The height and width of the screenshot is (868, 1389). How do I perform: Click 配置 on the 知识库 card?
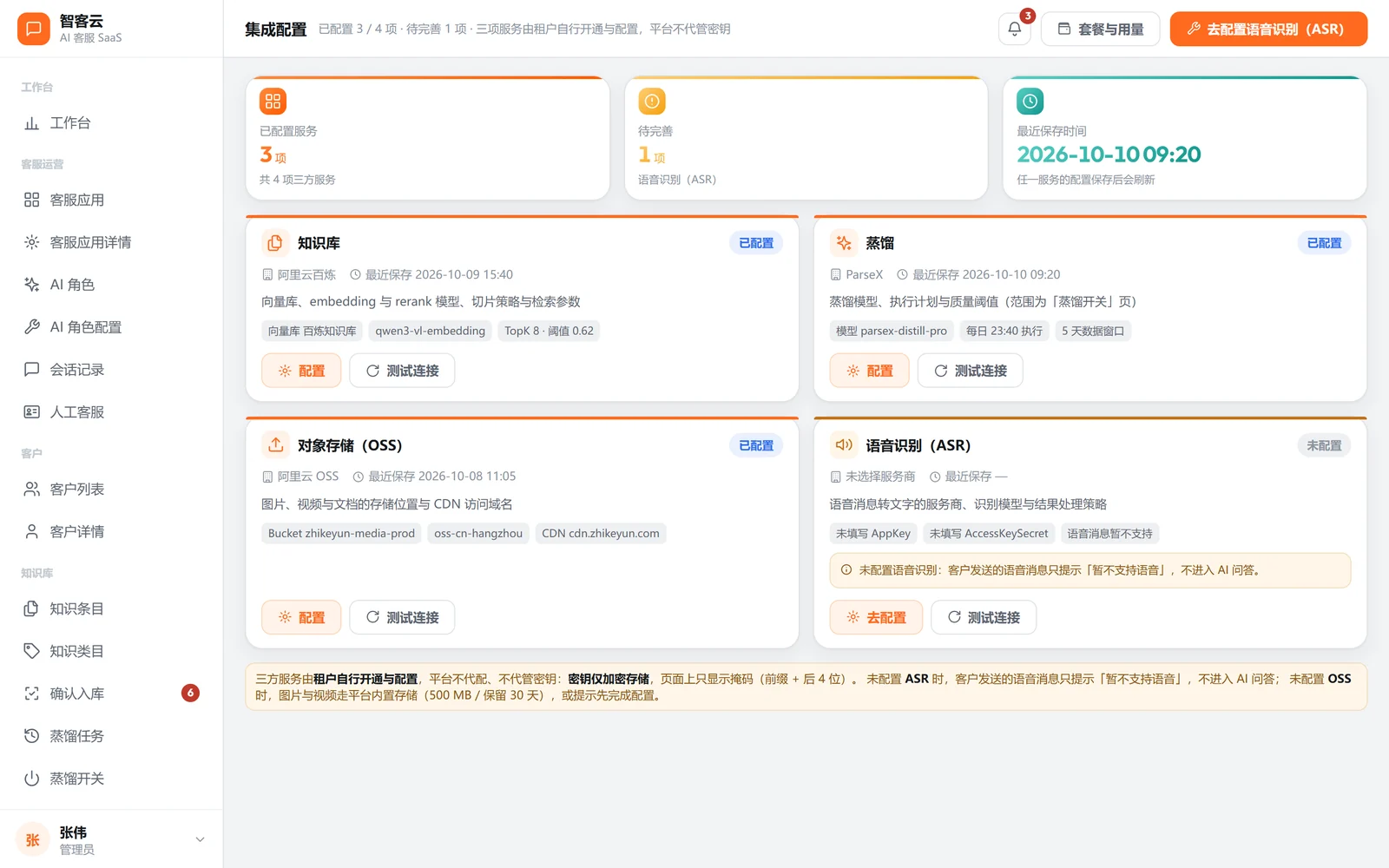point(301,371)
